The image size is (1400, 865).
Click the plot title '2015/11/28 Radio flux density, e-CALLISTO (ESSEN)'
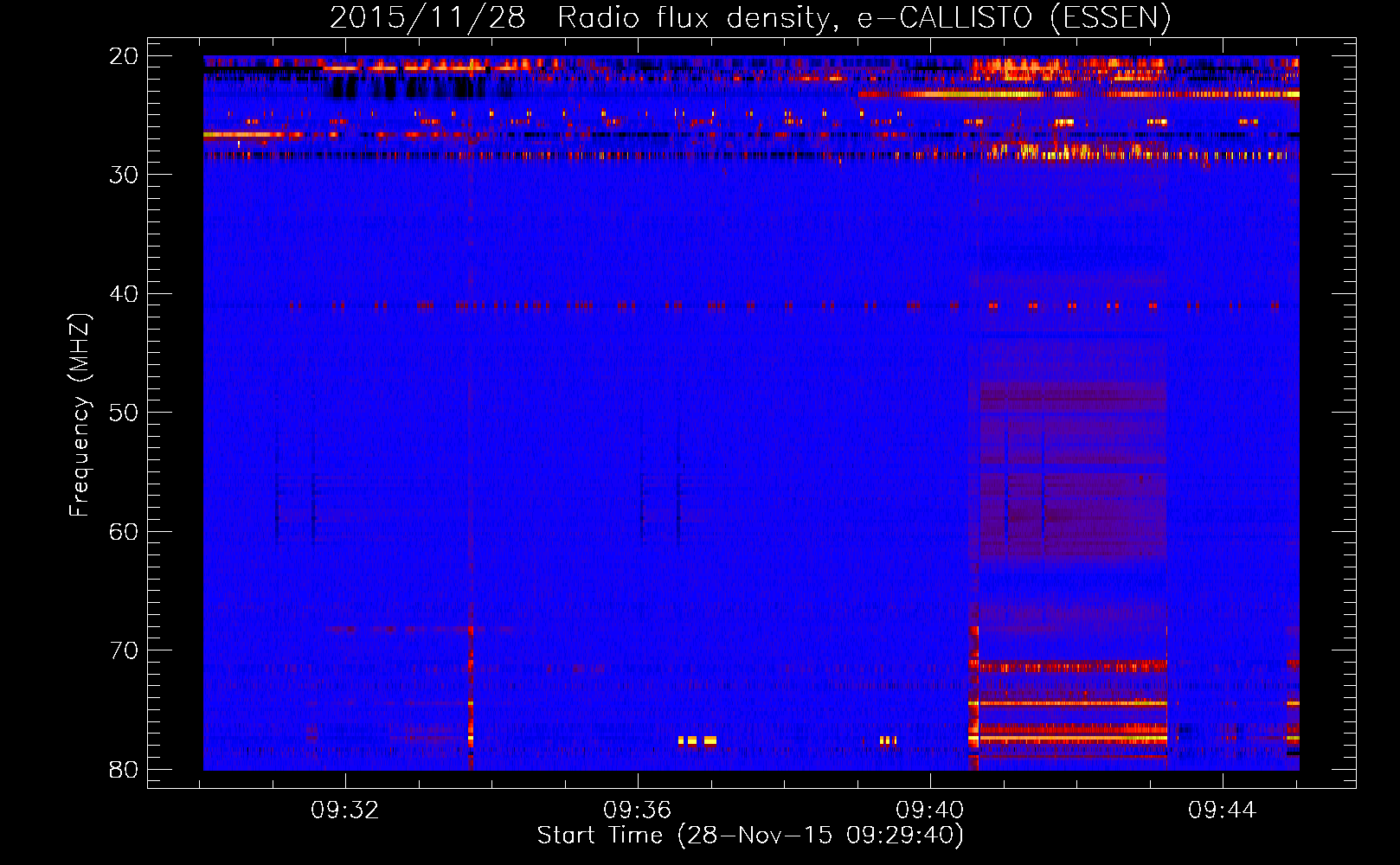click(x=750, y=18)
